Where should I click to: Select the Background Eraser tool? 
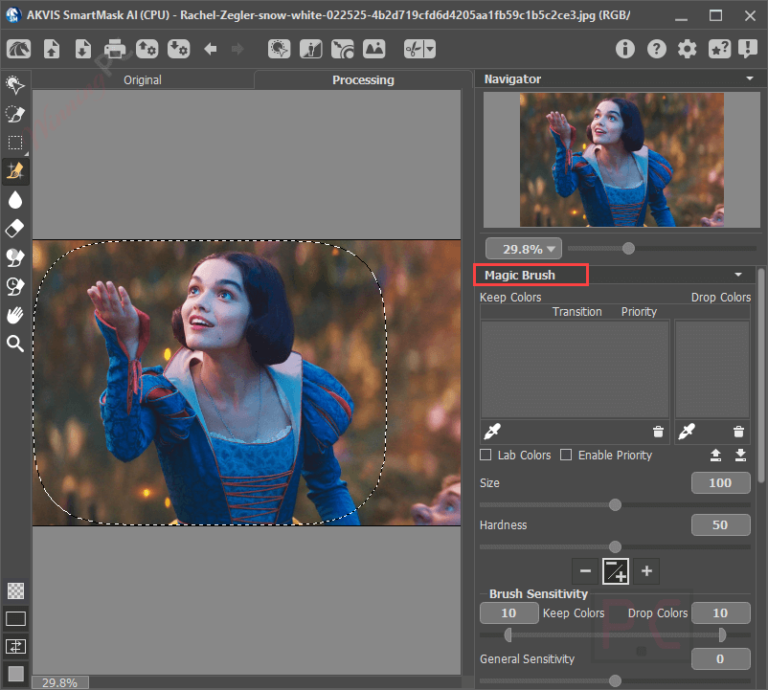15,258
